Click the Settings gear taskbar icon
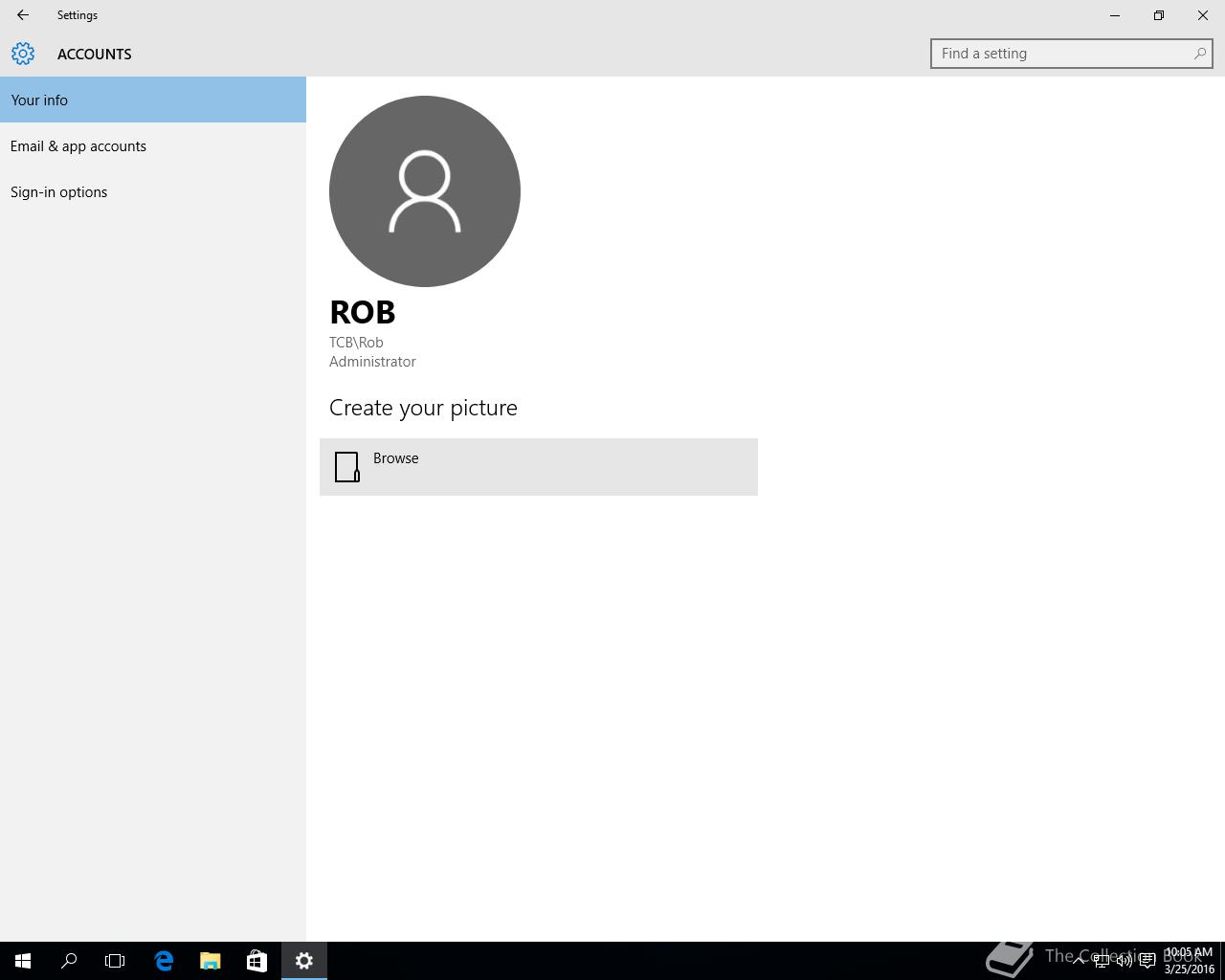 (x=304, y=961)
